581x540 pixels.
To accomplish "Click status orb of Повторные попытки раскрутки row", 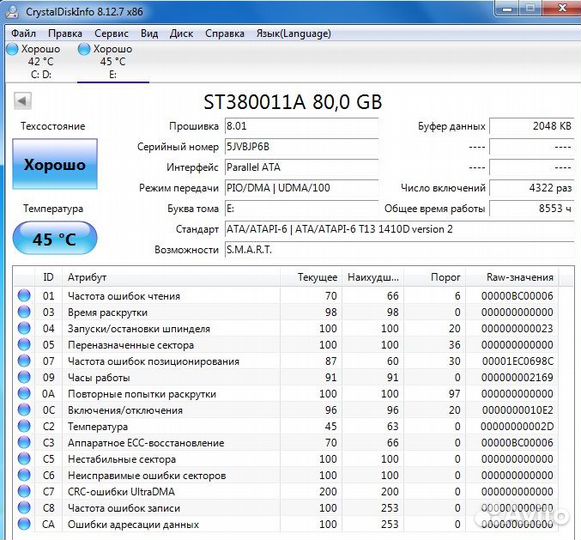I will coord(24,393).
